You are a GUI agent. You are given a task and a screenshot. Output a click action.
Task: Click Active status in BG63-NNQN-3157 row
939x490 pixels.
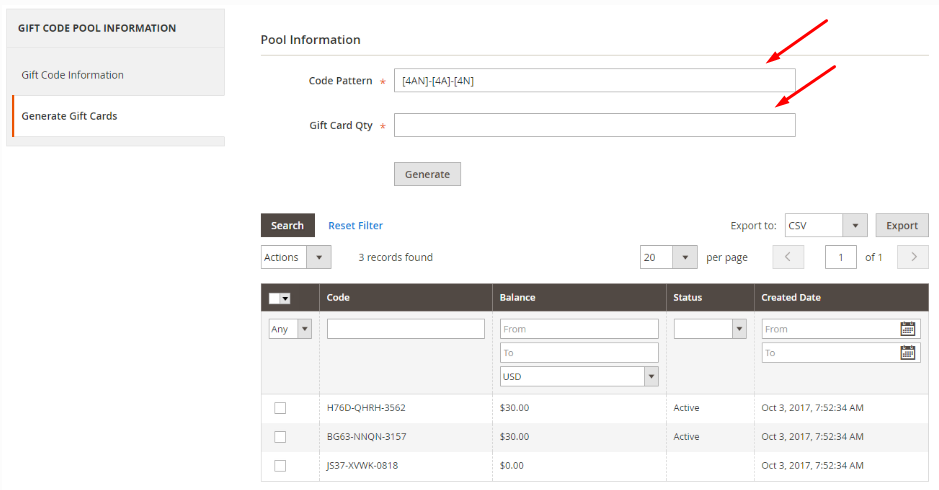pos(686,437)
